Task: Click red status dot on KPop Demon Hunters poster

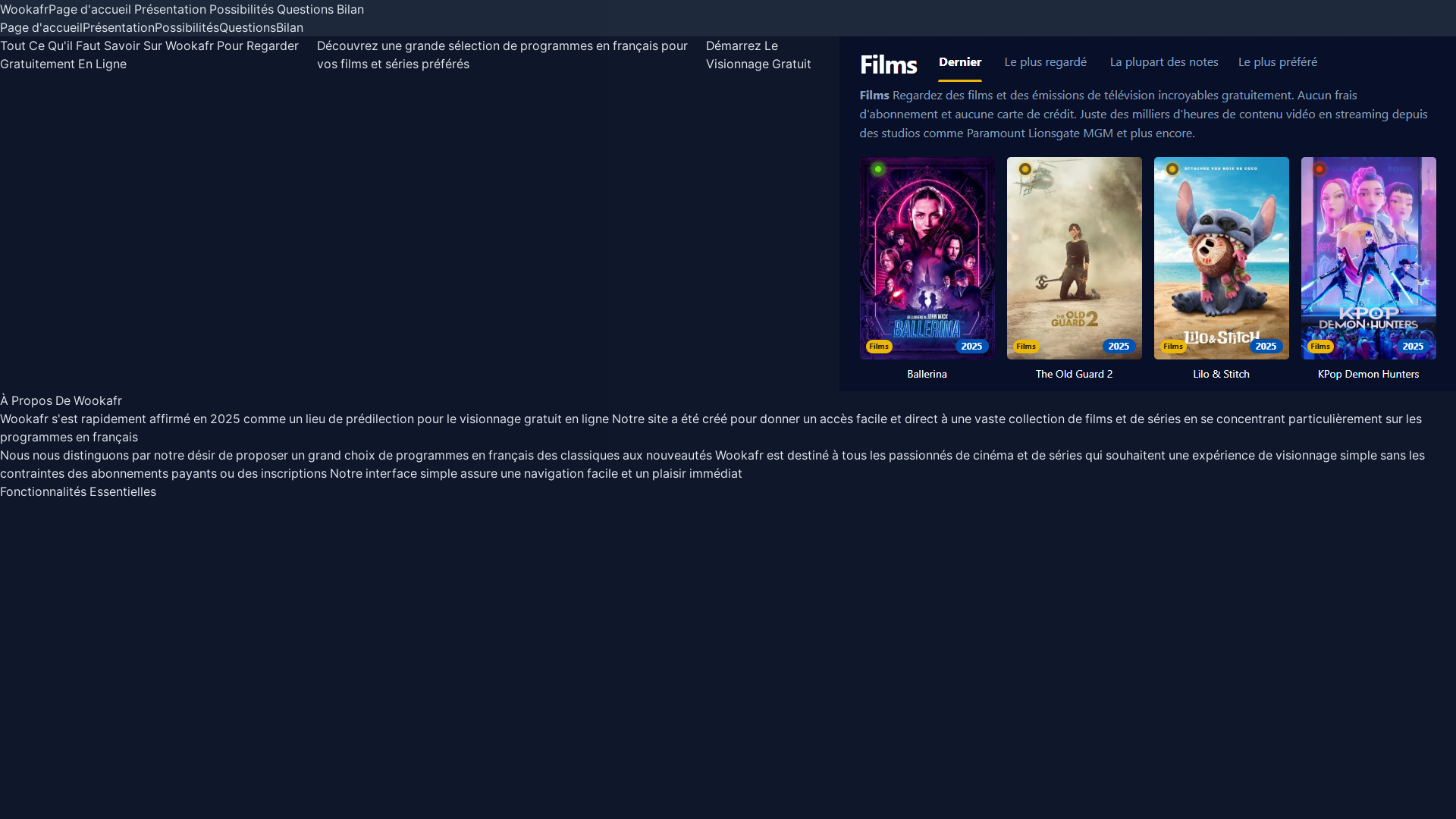Action: click(x=1319, y=169)
